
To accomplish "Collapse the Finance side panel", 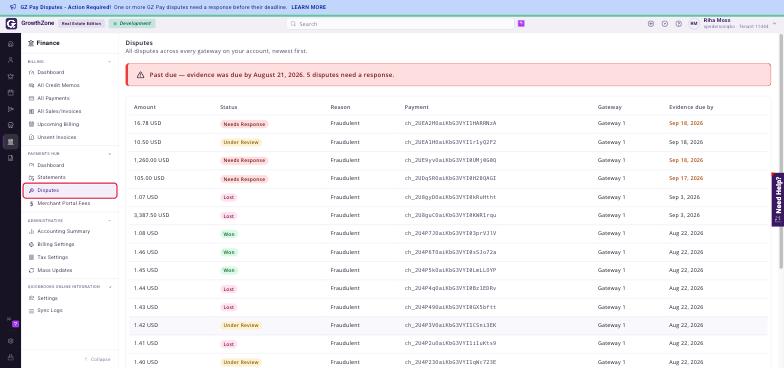I will [x=98, y=359].
